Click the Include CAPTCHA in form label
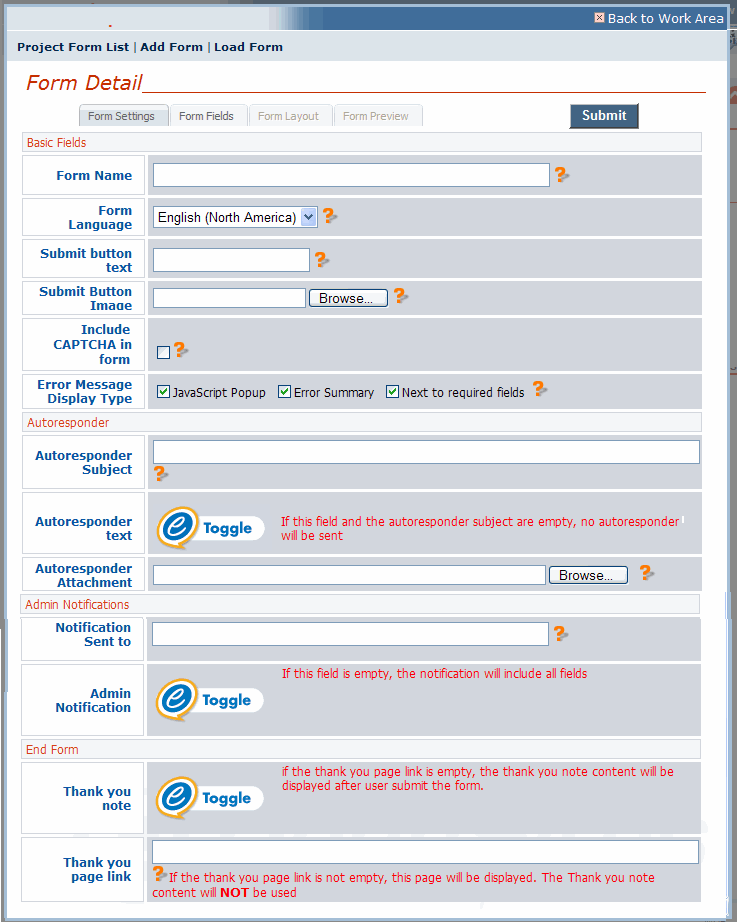 point(92,345)
